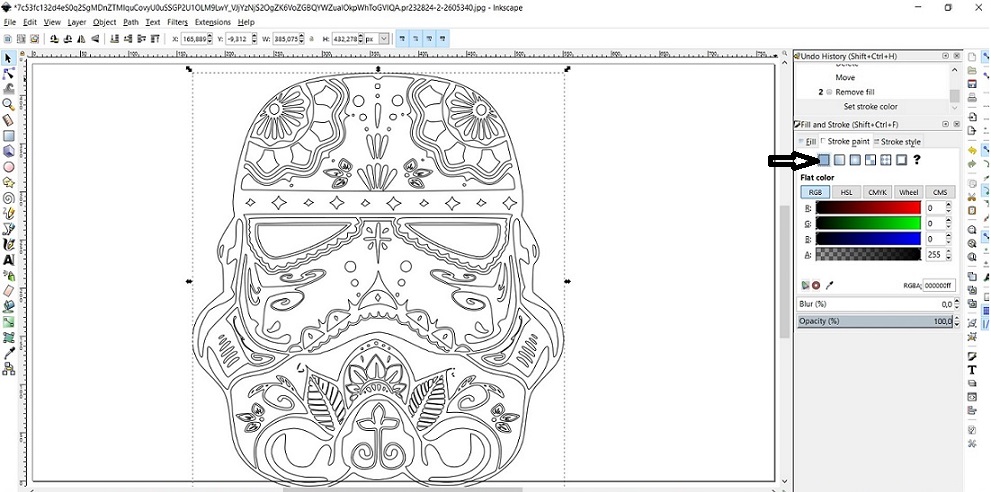Switch to the CMS color mode
The image size is (991, 492).
pyautogui.click(x=940, y=192)
